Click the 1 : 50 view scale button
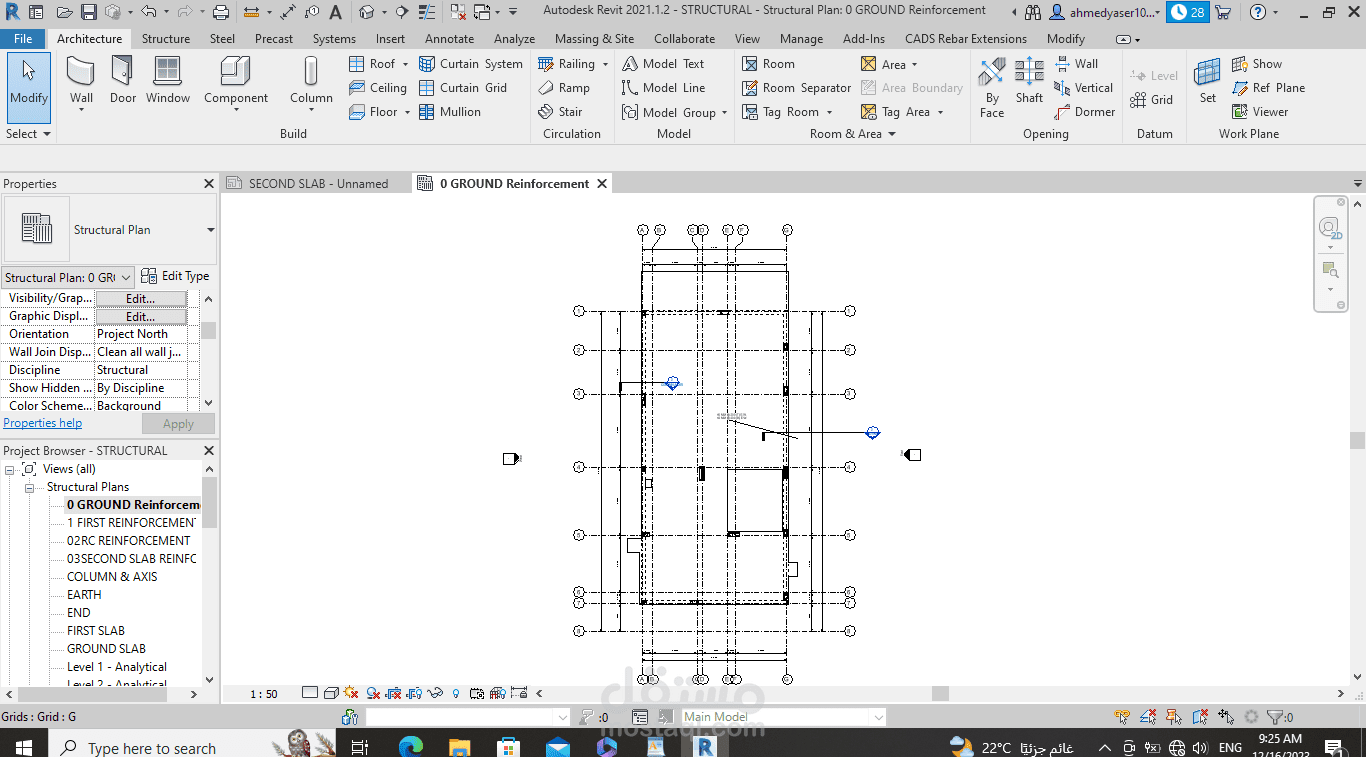Screen dimensions: 1366x757 pos(264,694)
